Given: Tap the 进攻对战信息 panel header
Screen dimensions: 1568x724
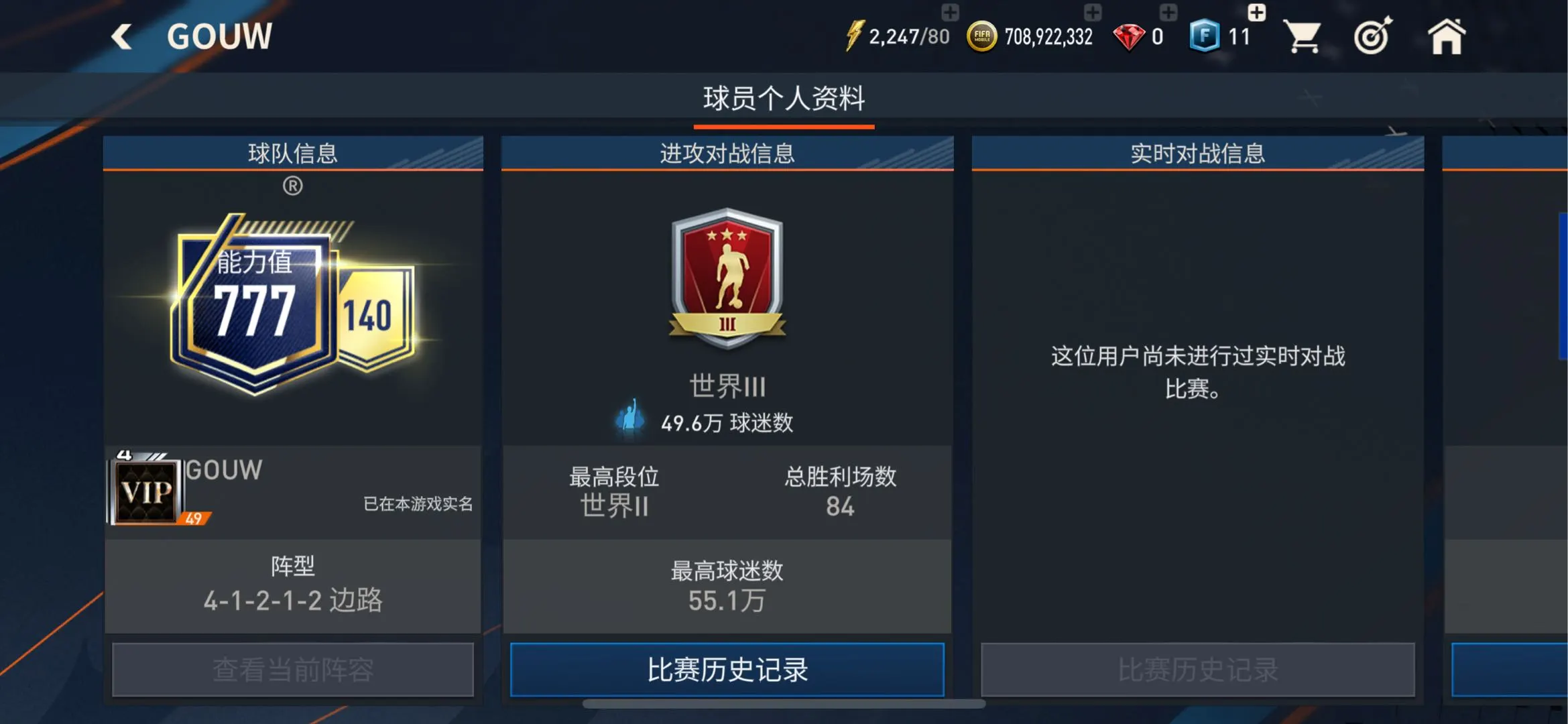Looking at the screenshot, I should (x=727, y=154).
